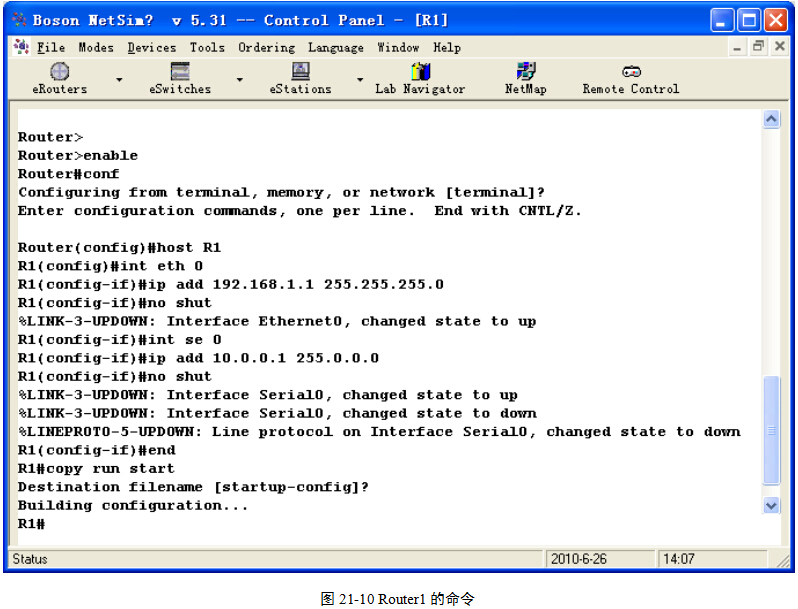Click the 'R1(config-if)#int se 0' line
This screenshot has height=609, width=798.
pyautogui.click(x=120, y=340)
